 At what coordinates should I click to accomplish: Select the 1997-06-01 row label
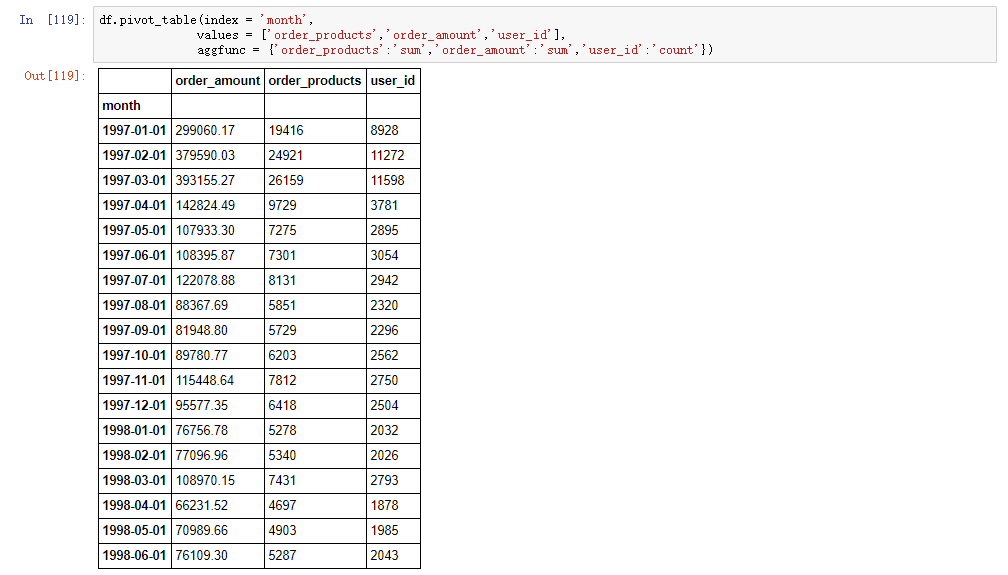pyautogui.click(x=135, y=256)
